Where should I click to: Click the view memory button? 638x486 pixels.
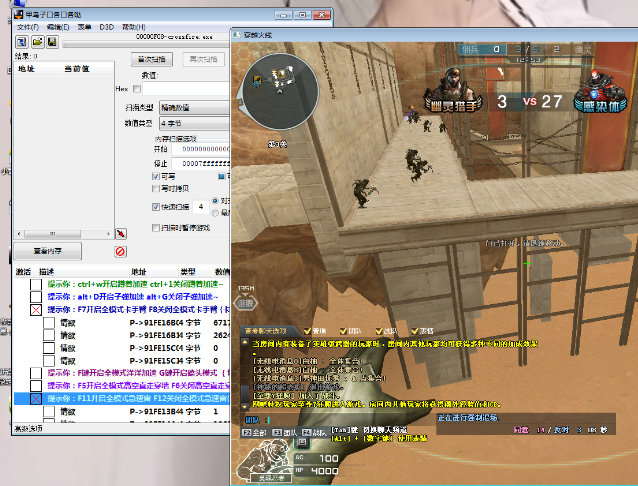[x=48, y=251]
